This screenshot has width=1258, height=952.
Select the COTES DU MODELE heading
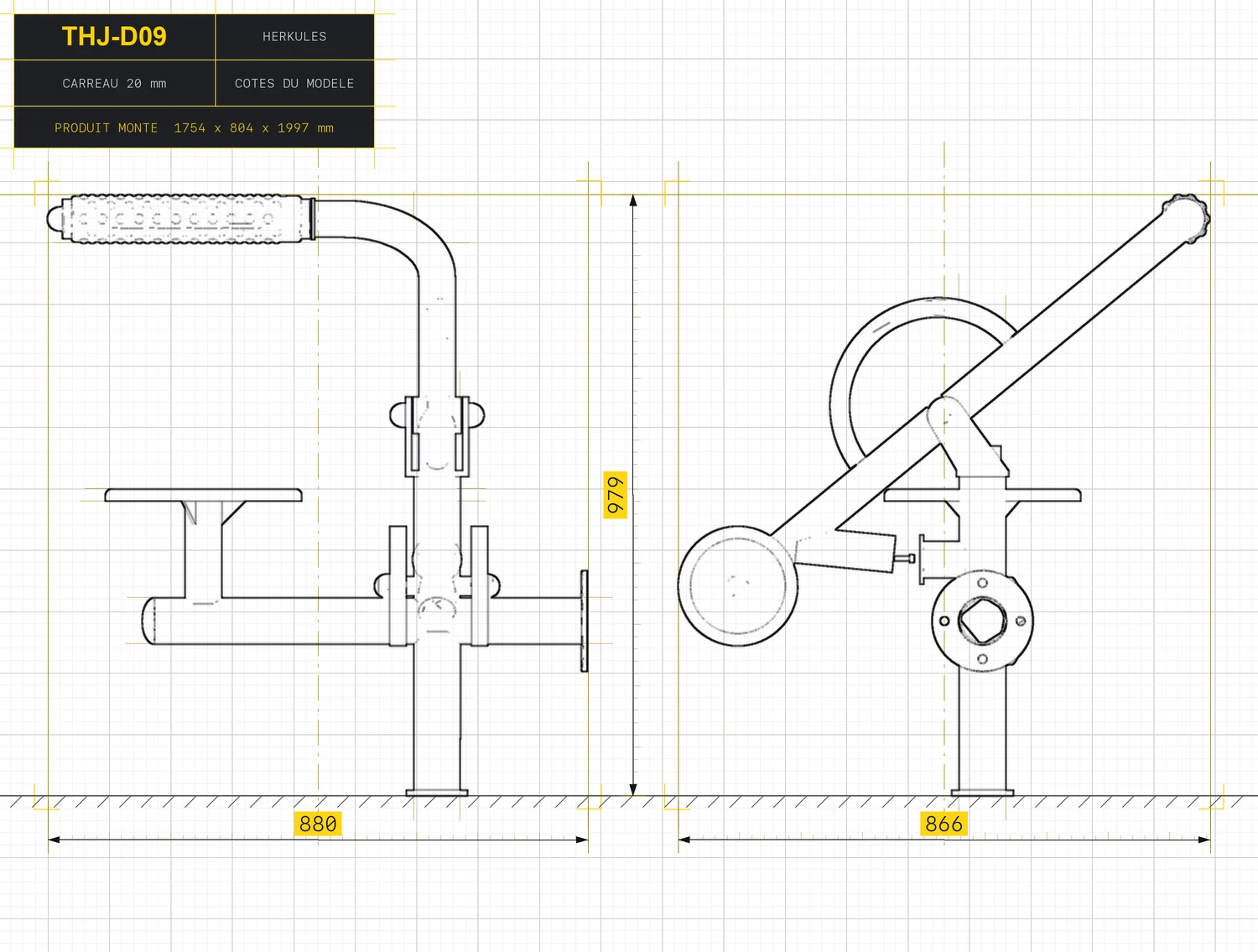(294, 84)
